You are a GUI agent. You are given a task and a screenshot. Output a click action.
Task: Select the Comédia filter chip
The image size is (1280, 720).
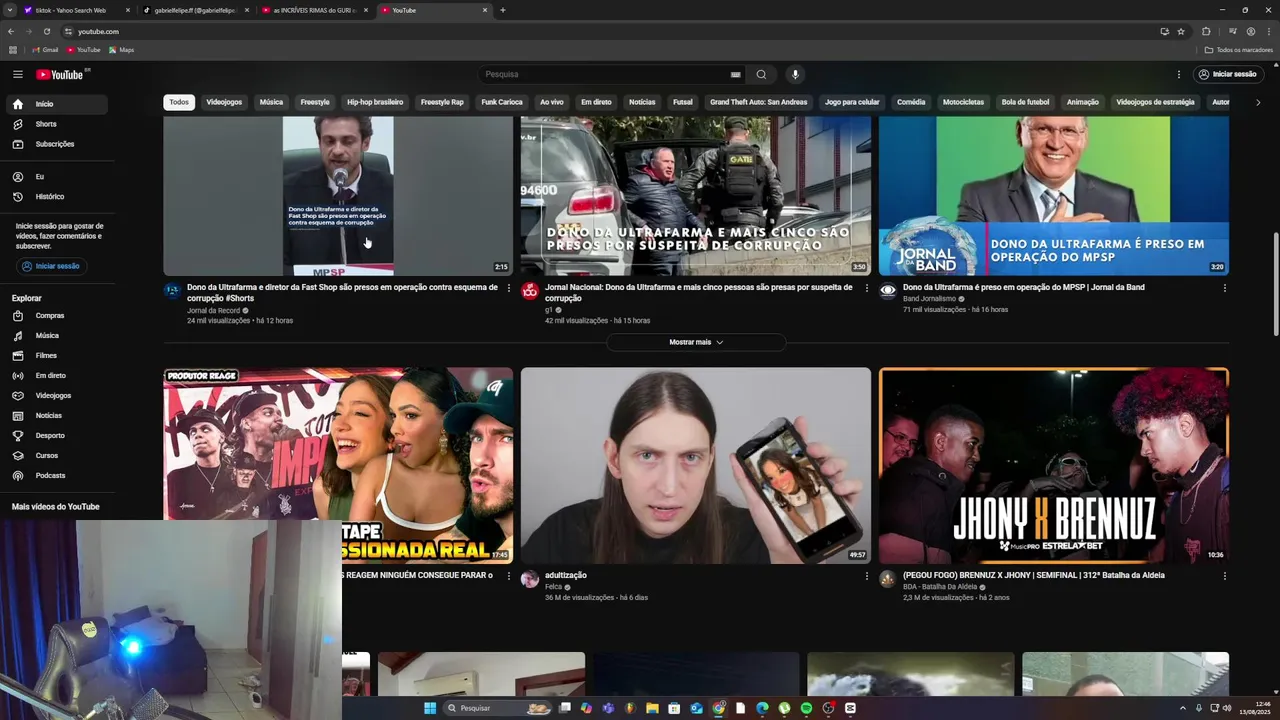point(911,102)
